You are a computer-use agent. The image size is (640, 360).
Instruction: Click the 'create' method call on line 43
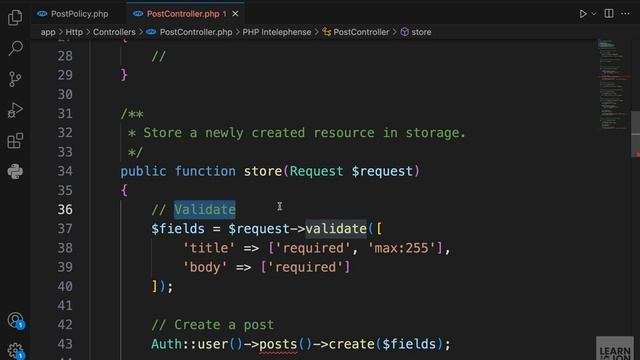(x=351, y=344)
